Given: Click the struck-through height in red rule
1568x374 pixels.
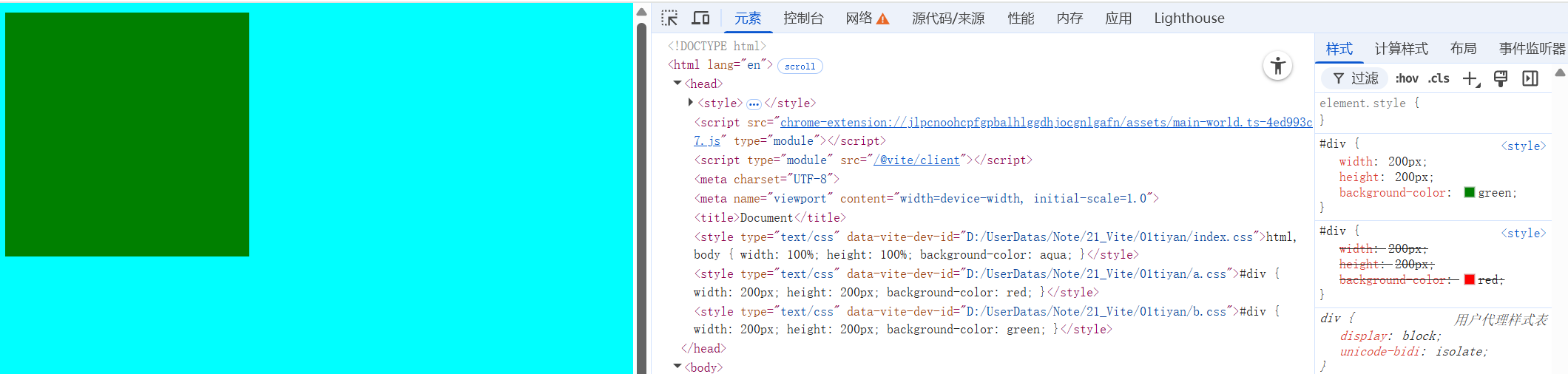Looking at the screenshot, I should click(1387, 264).
